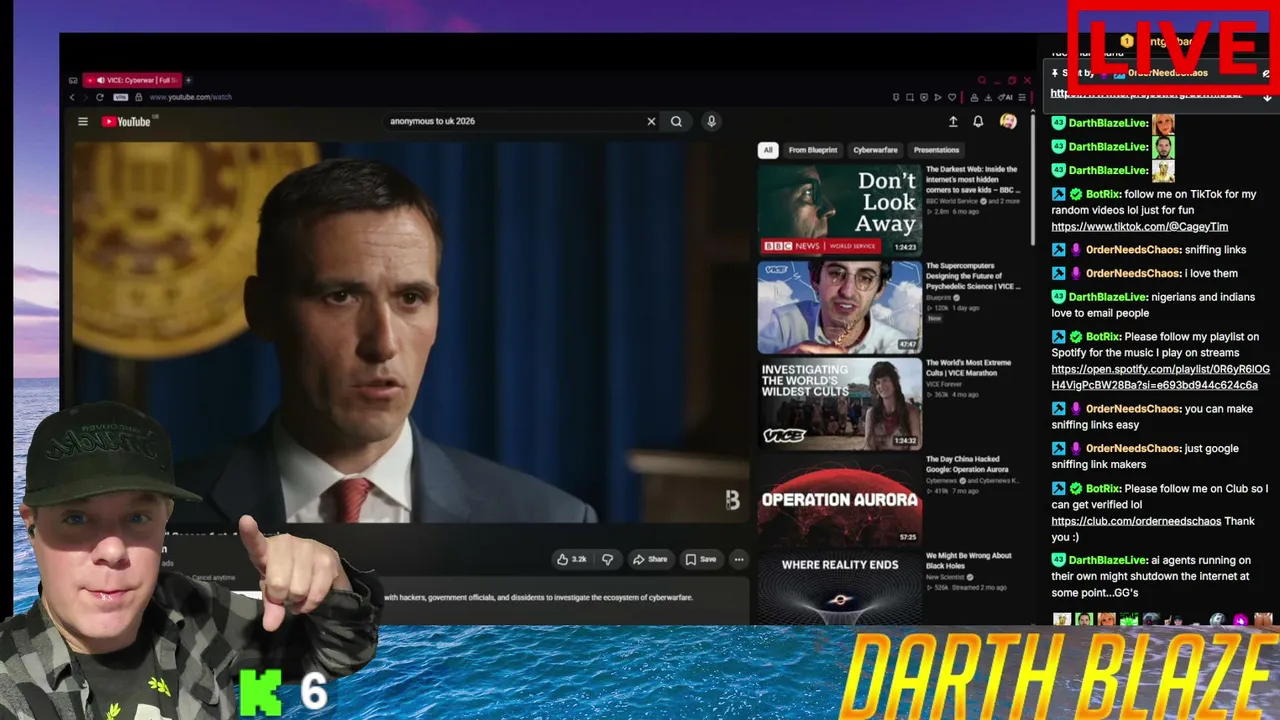Image resolution: width=1280 pixels, height=720 pixels.
Task: Clear the YouTube search text
Action: pos(651,121)
